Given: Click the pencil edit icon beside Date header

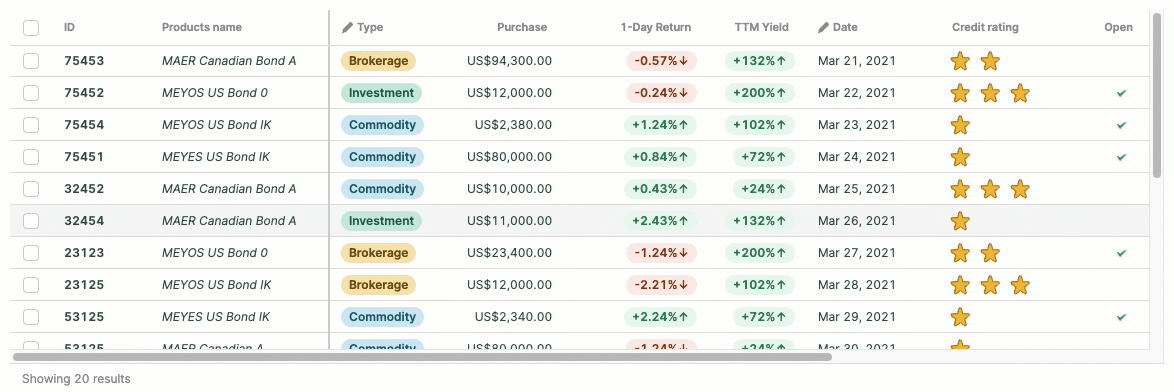Looking at the screenshot, I should coord(824,28).
